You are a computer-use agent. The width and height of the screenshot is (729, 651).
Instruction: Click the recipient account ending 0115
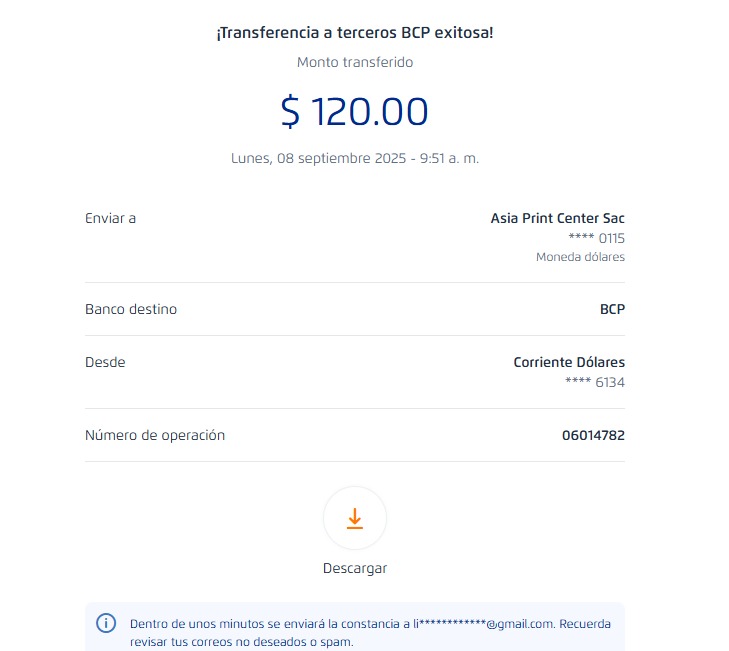[x=596, y=238]
